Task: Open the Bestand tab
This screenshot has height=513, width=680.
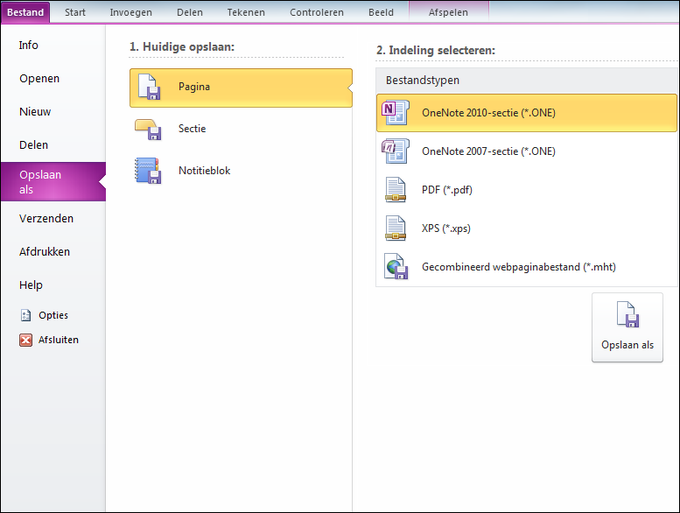Action: click(x=25, y=12)
